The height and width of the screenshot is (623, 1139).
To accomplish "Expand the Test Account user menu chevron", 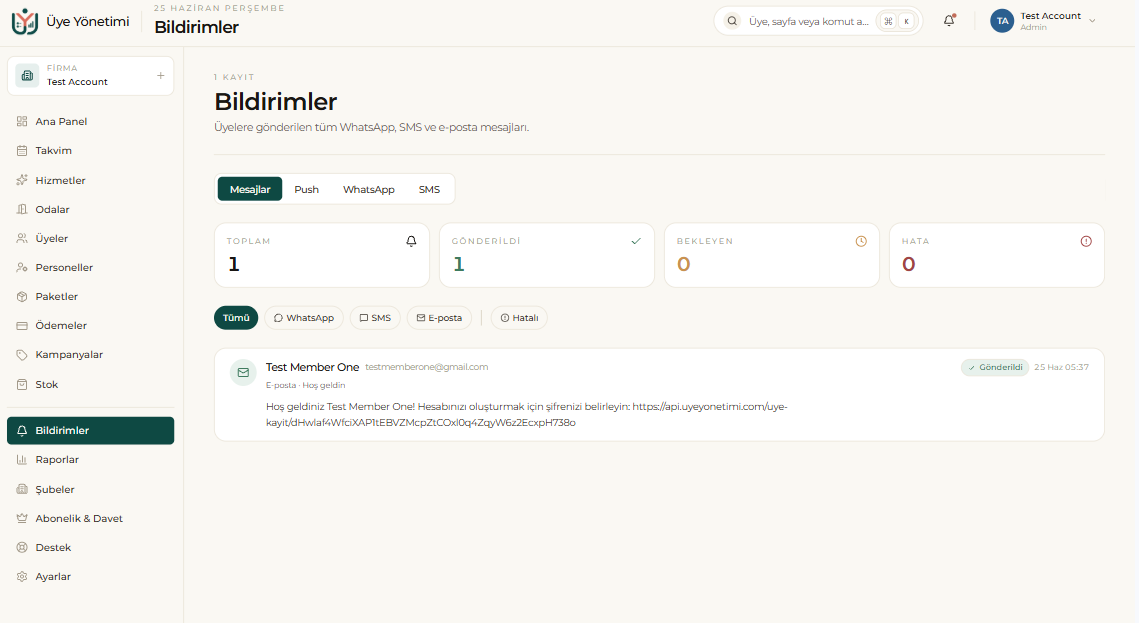I will click(1092, 21).
